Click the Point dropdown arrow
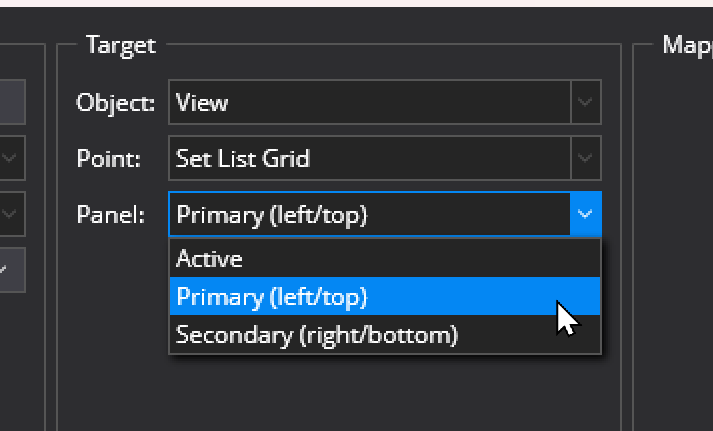713x431 pixels. tap(586, 158)
